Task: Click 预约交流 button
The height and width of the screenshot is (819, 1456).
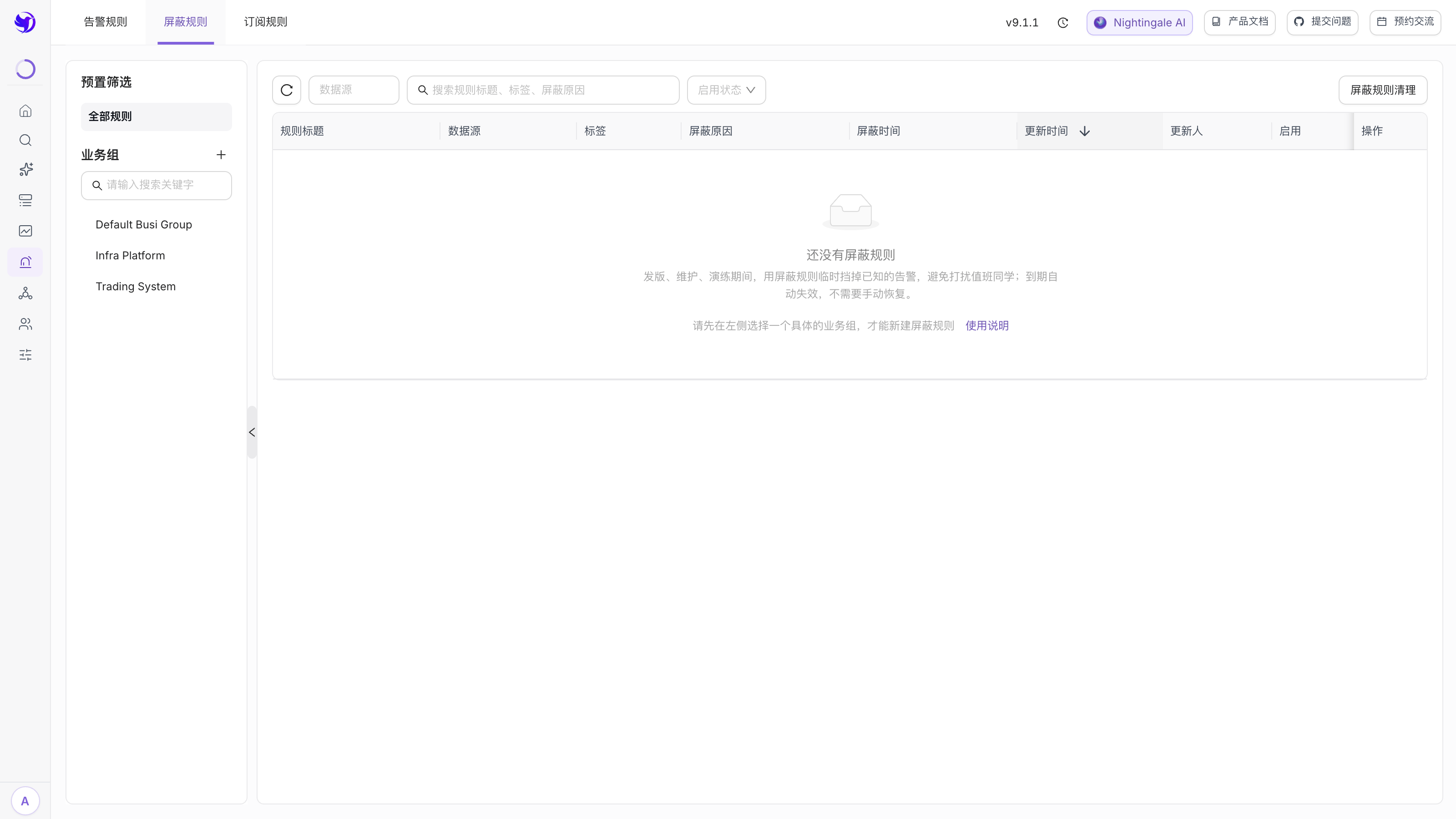Action: pos(1405,22)
